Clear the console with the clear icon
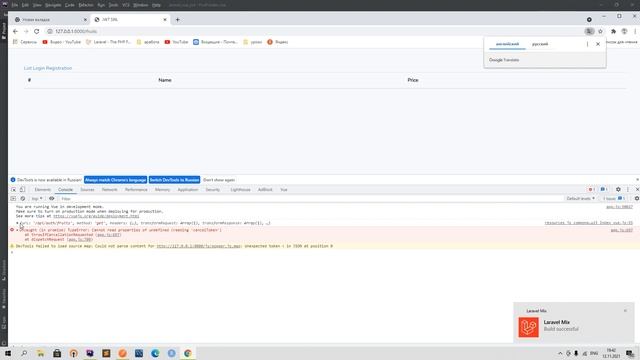The width and height of the screenshot is (640, 360). click(x=23, y=199)
